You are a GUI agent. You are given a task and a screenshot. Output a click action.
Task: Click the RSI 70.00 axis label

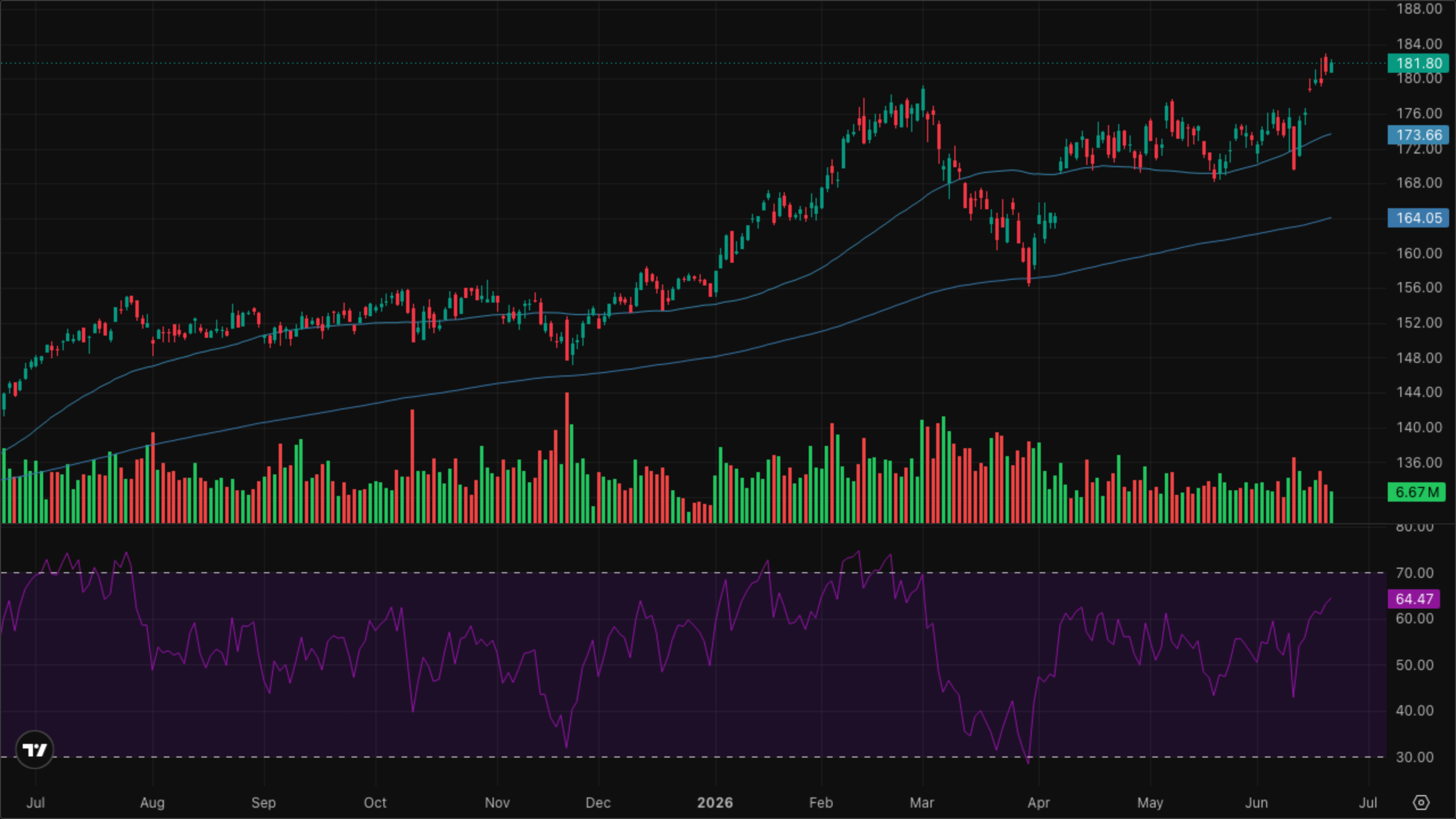[x=1414, y=573]
